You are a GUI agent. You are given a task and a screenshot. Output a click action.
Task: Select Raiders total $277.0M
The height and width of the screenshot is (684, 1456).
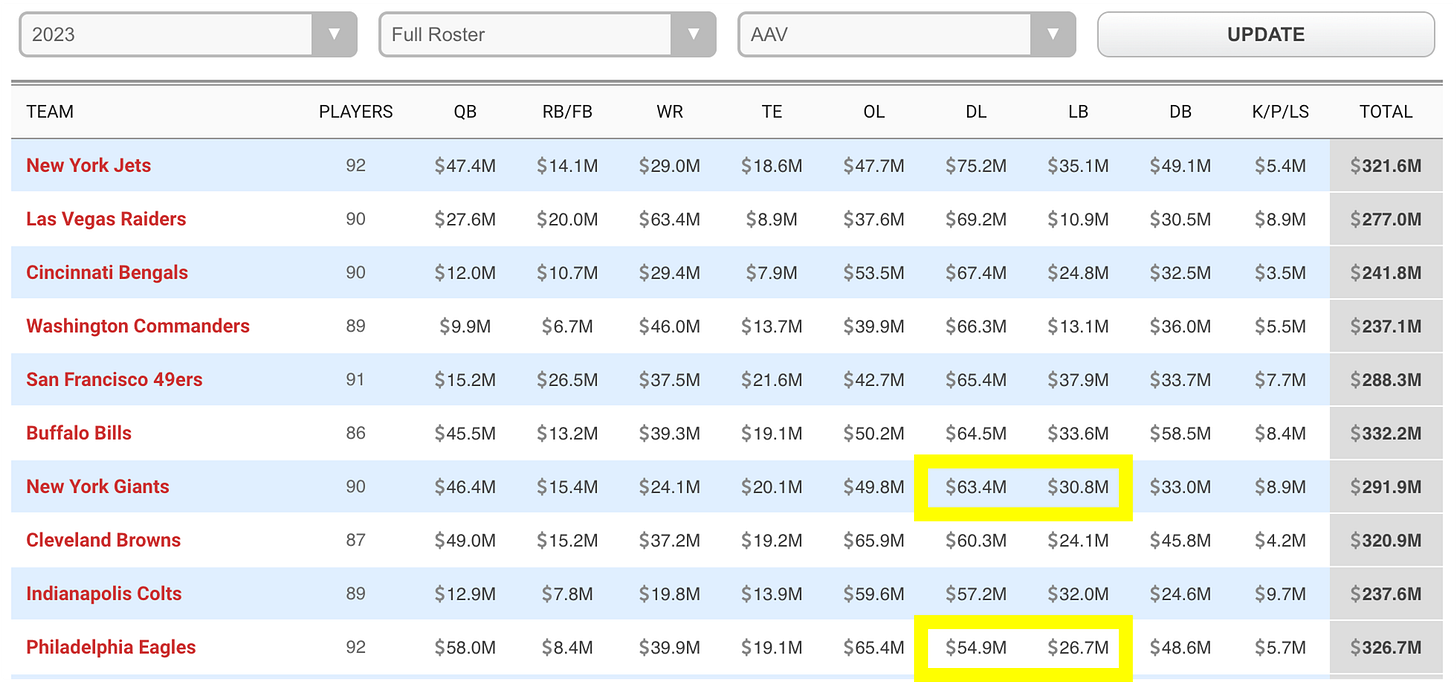(x=1386, y=219)
